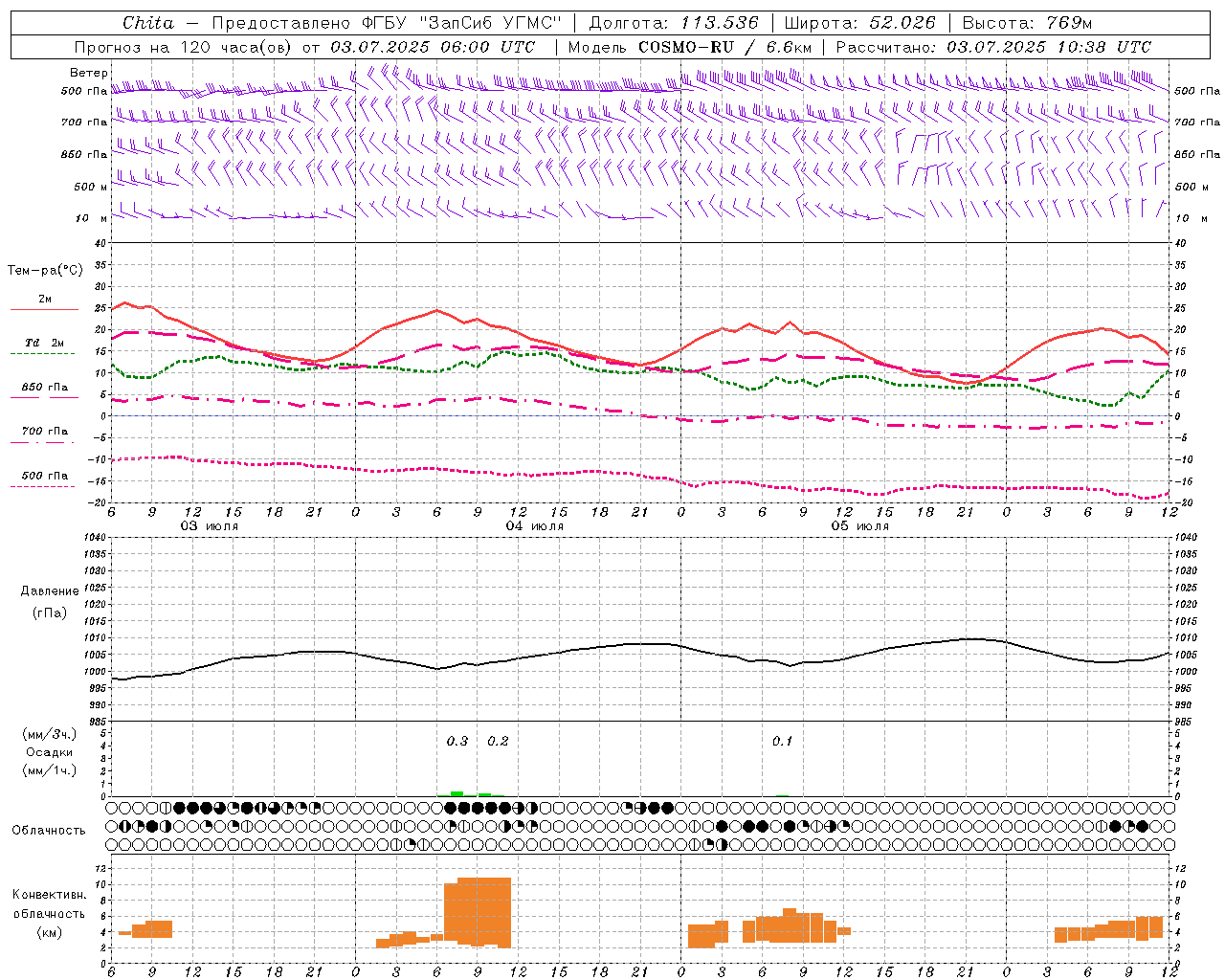Select the Широта: 52.026 header field
Screen dimensions: 1225x980
[859, 23]
